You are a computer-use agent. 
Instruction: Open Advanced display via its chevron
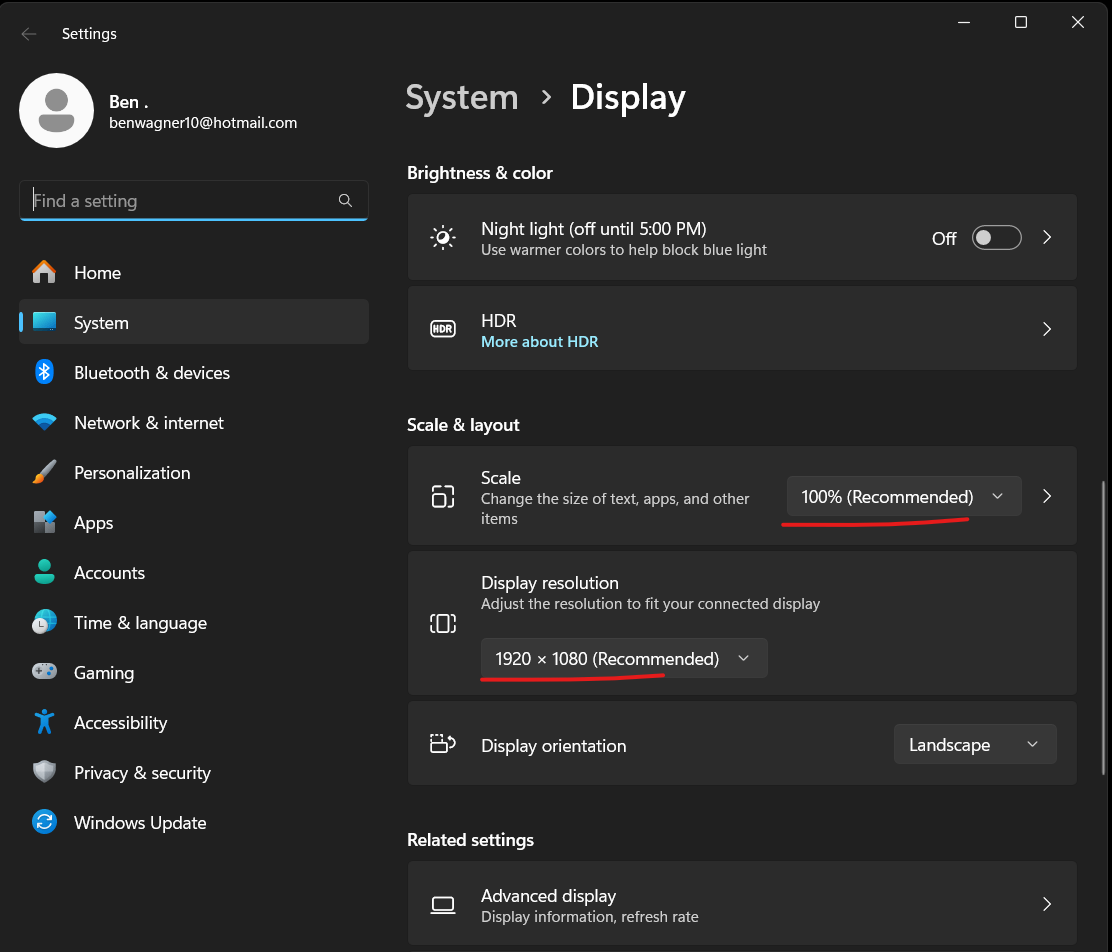(x=1047, y=904)
